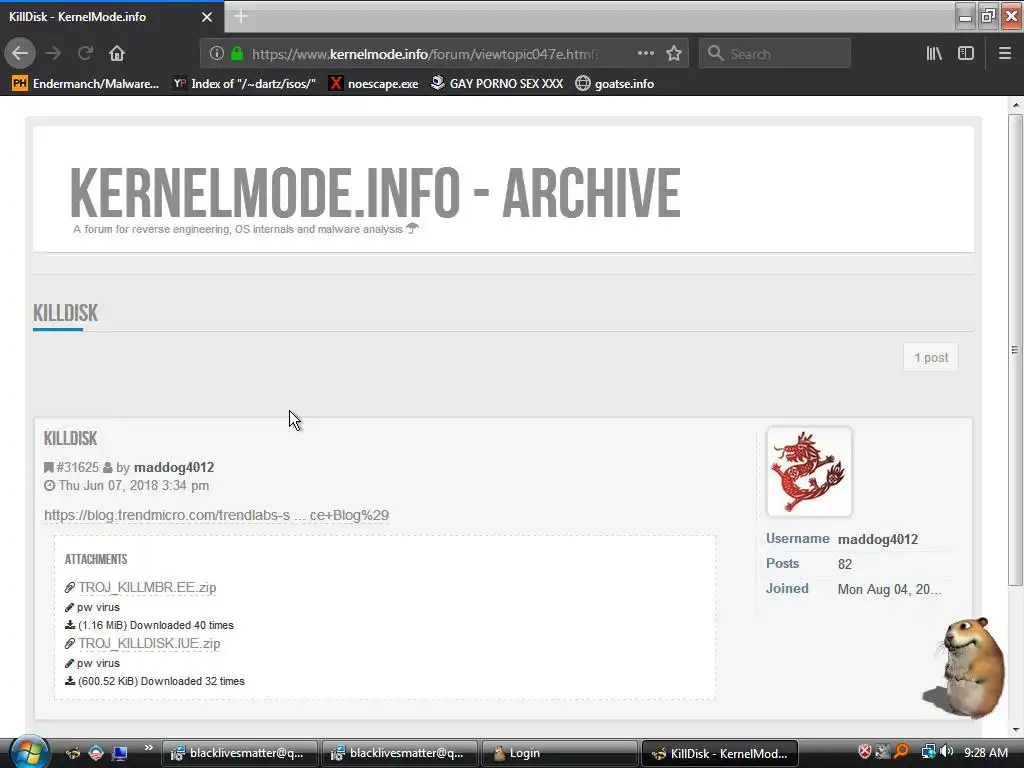The image size is (1024, 768).
Task: Switch to the second blacklivesmatter@q... taskbar window
Action: 400,753
